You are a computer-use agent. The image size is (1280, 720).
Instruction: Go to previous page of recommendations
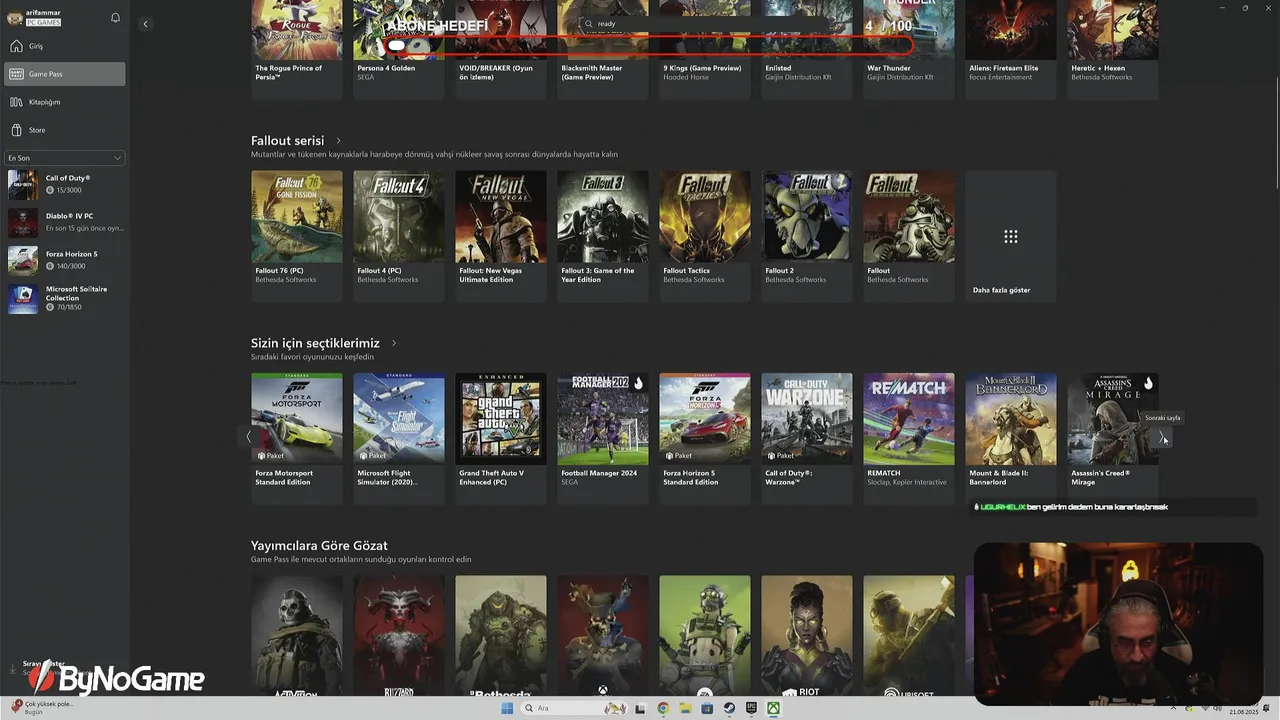click(248, 436)
